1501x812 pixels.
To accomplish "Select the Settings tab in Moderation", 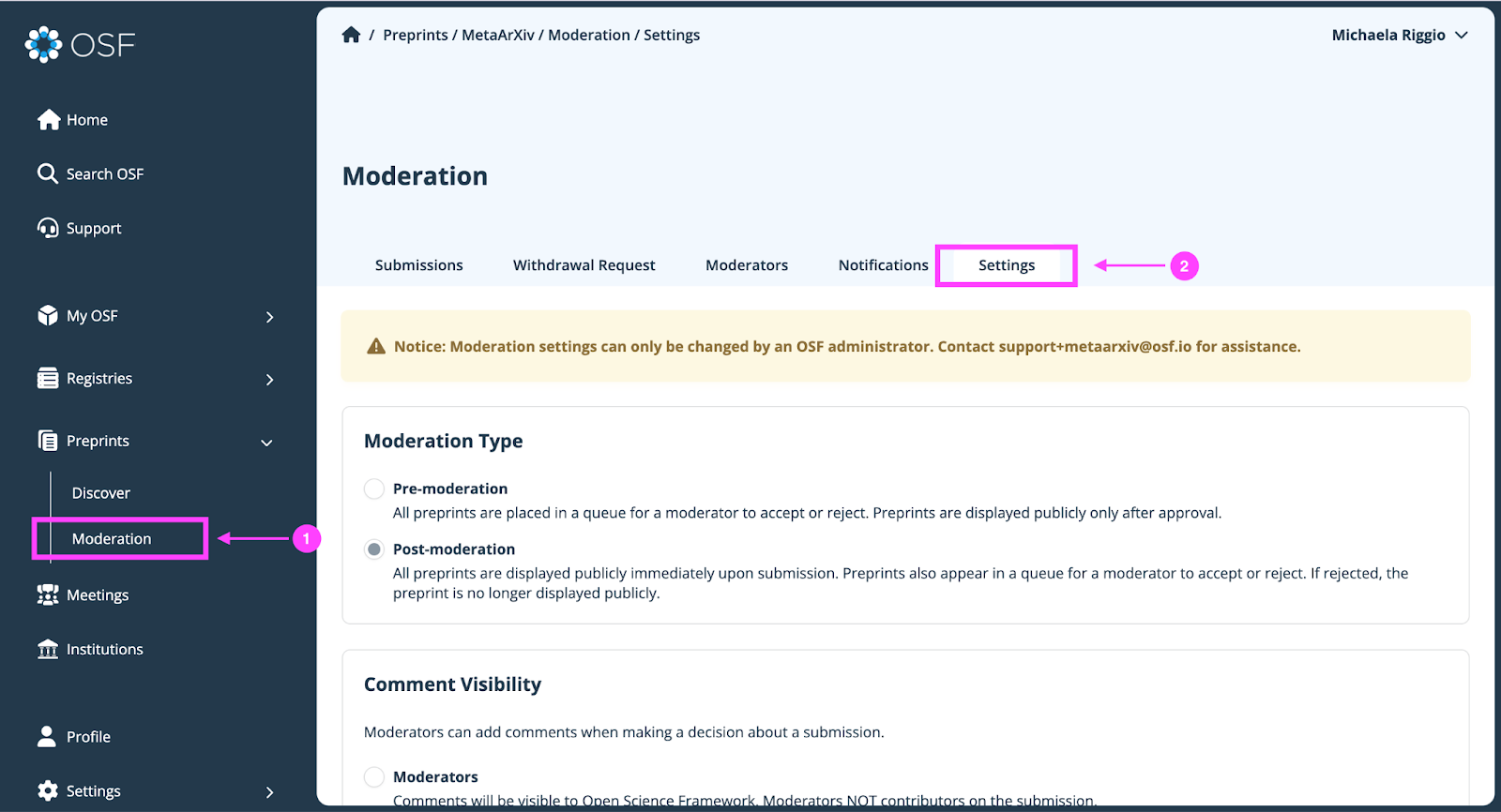I will [1007, 265].
